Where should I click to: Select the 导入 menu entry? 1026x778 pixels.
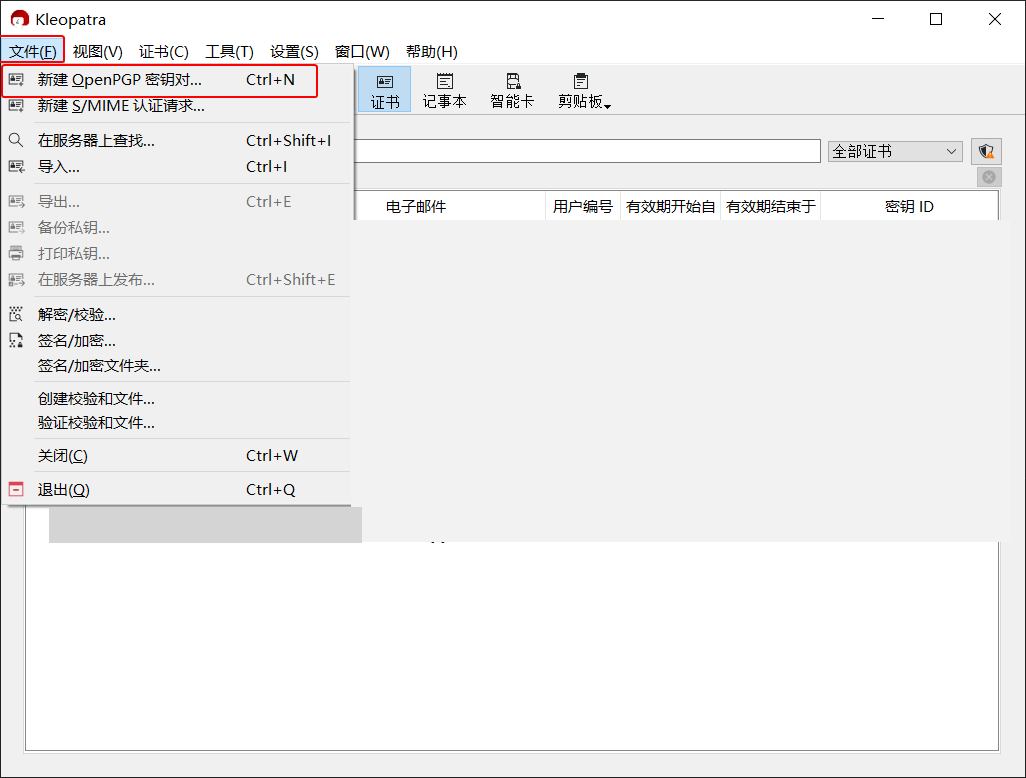[x=177, y=167]
